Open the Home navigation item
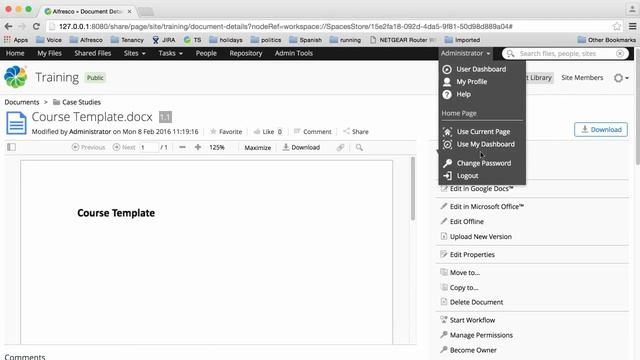Image resolution: width=640 pixels, height=360 pixels. coord(15,53)
